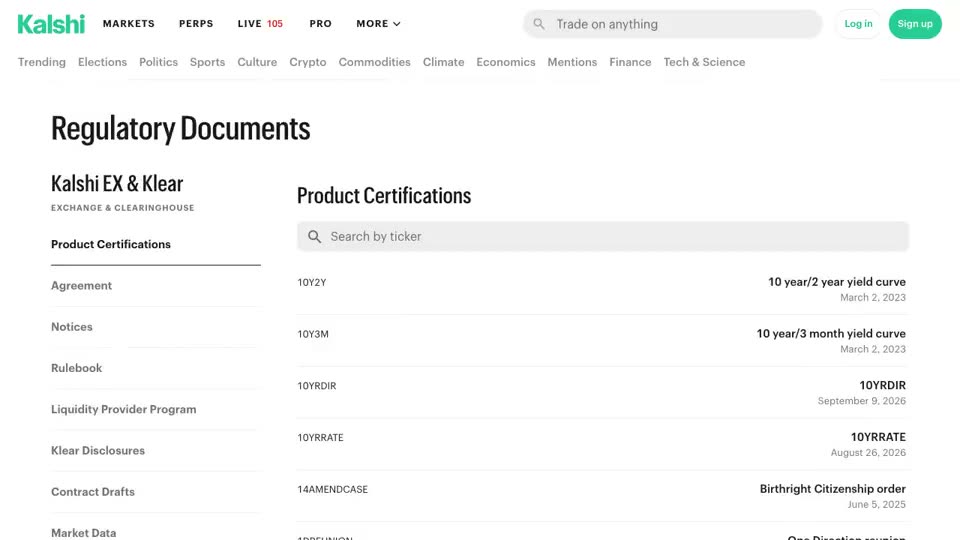Click the magnifier icon in ticker search

click(314, 236)
